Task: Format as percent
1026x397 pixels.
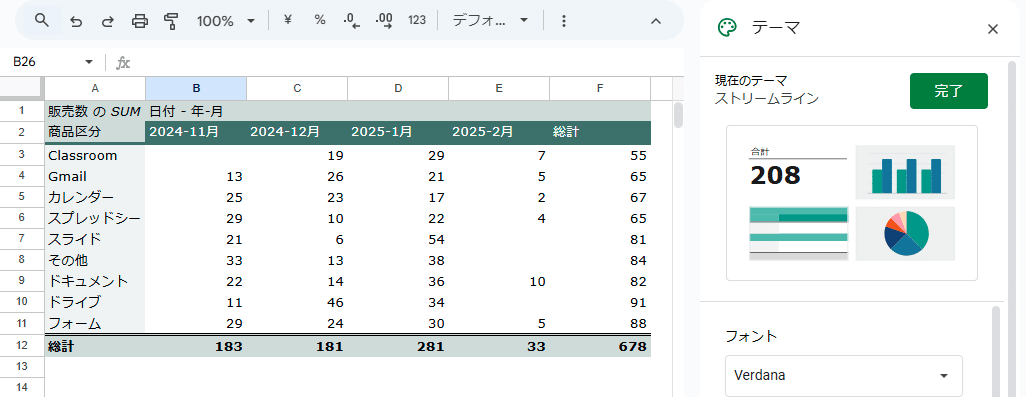Action: point(319,20)
